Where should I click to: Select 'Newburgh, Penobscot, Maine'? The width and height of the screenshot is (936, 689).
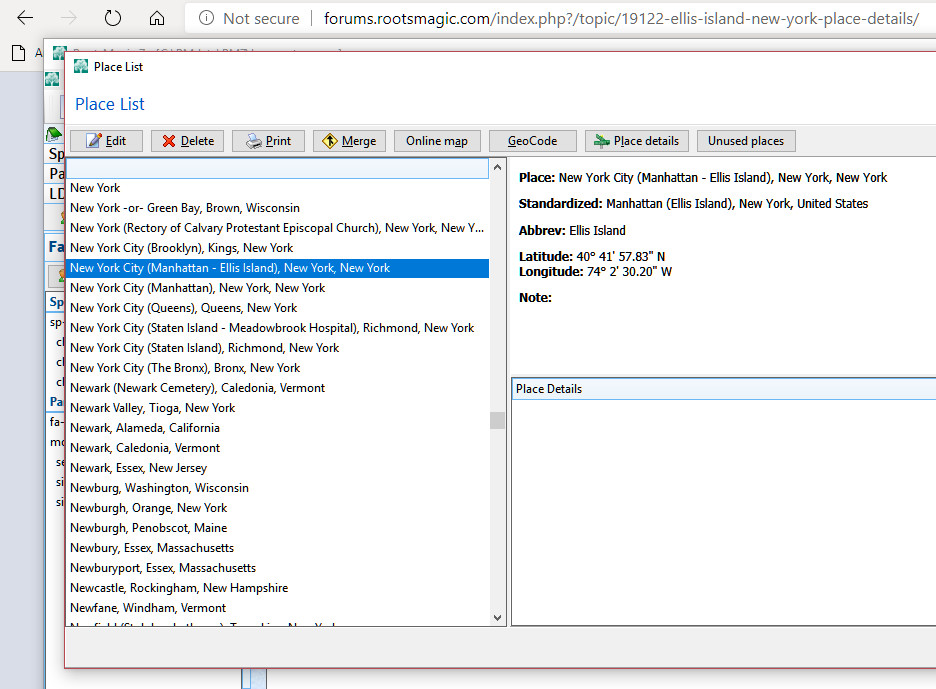pyautogui.click(x=277, y=528)
